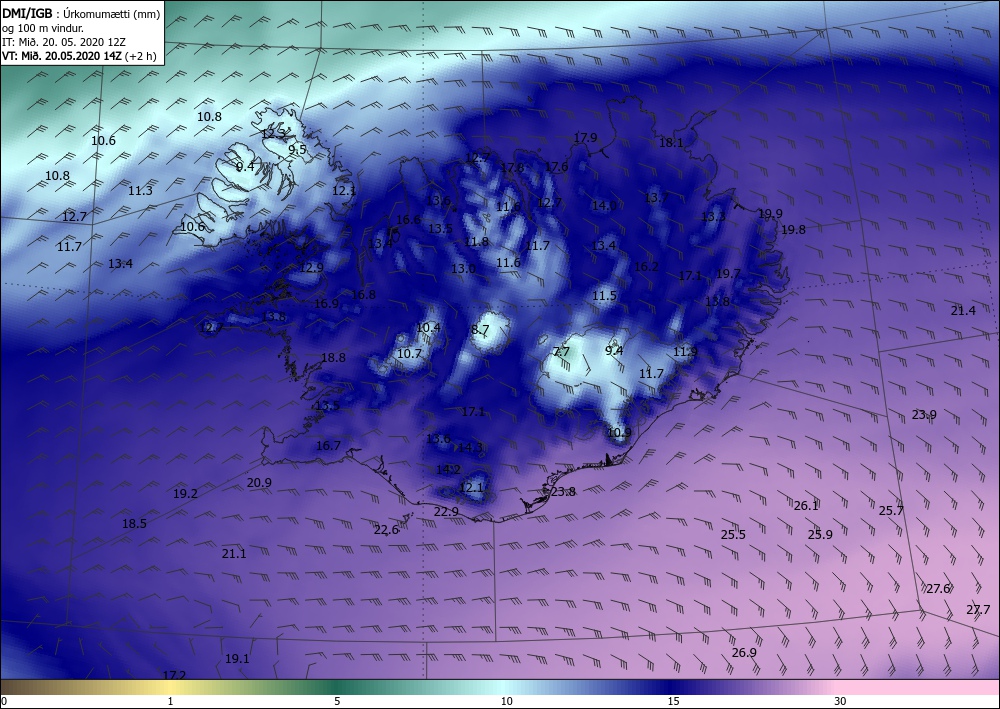
Task: Click the colour scale tick labelled 10
Action: pos(506,701)
